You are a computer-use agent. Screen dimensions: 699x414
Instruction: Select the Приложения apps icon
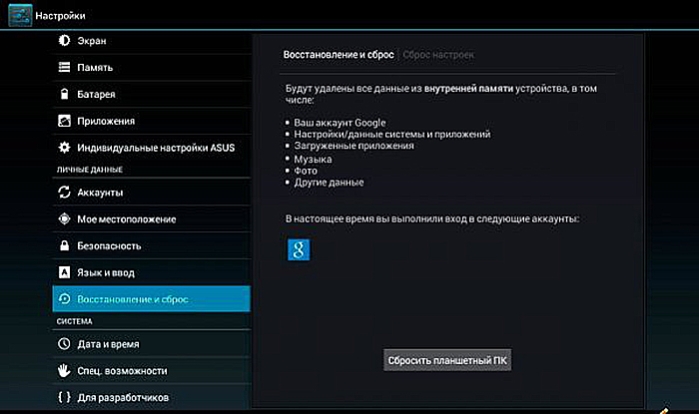click(x=64, y=121)
